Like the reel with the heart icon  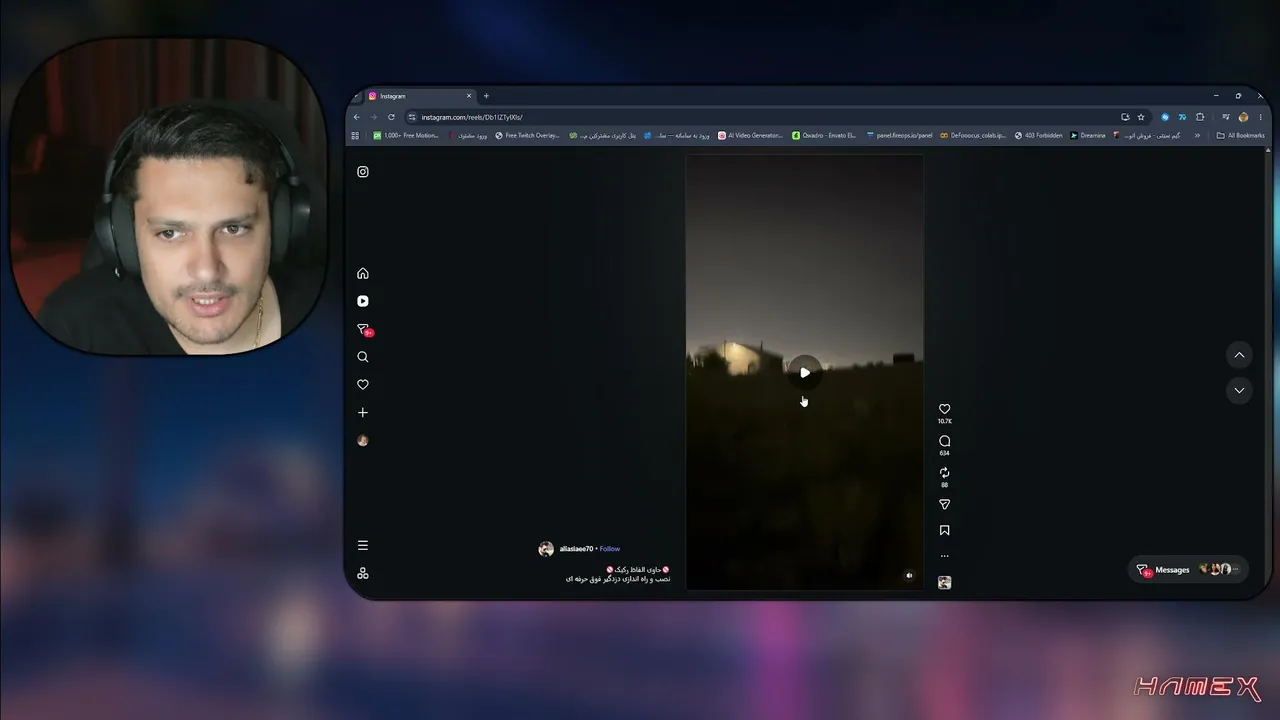coord(944,409)
